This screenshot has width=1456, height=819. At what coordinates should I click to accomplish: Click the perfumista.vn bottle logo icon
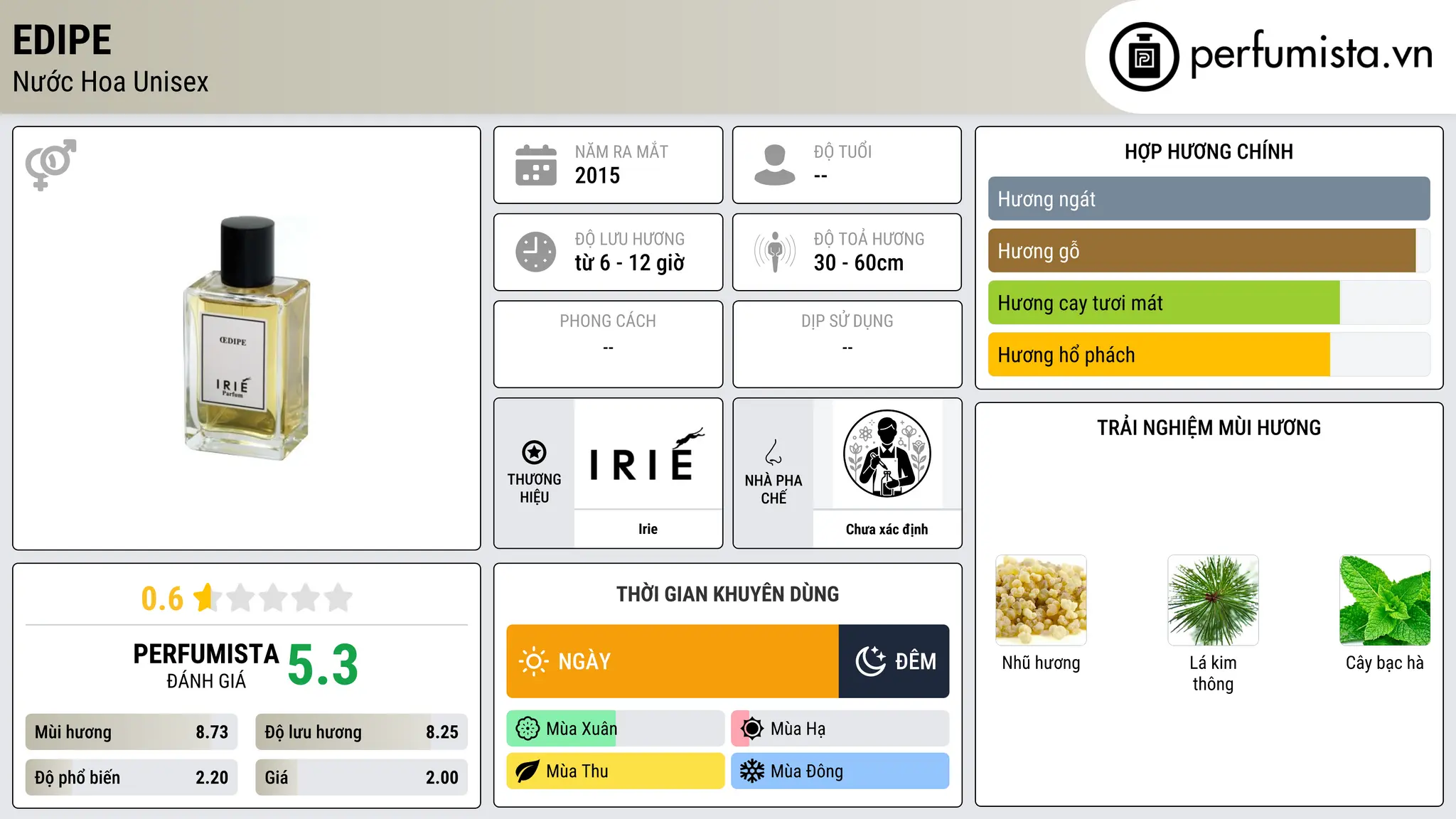(x=1144, y=57)
